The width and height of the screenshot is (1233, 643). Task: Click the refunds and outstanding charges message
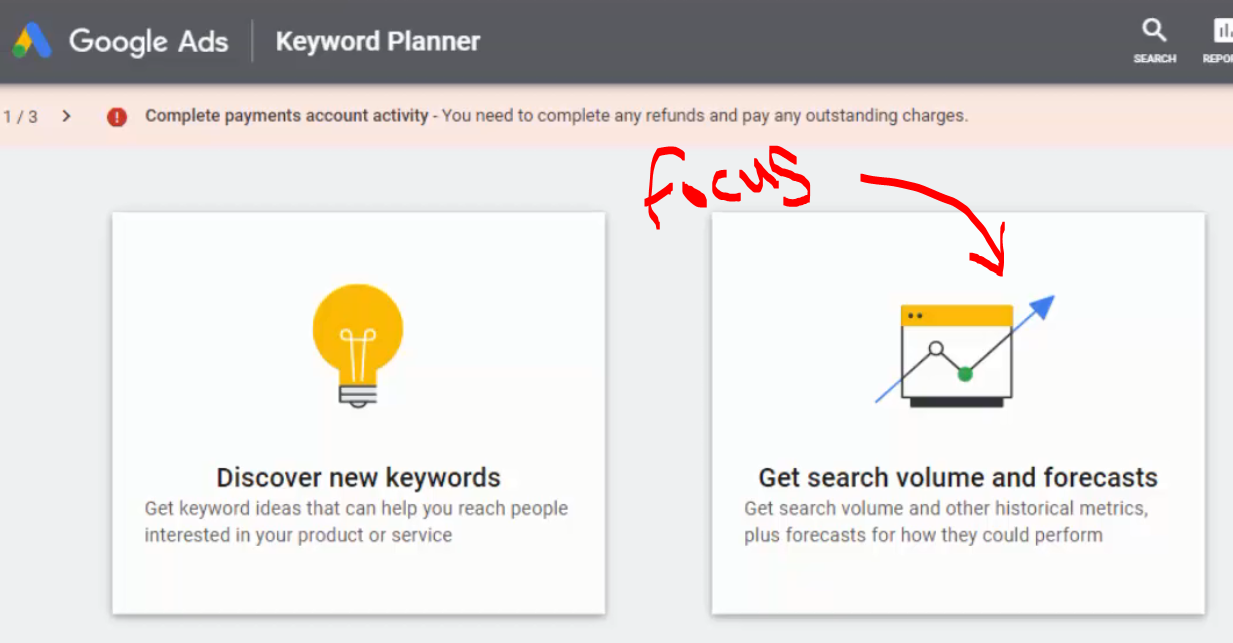point(704,116)
